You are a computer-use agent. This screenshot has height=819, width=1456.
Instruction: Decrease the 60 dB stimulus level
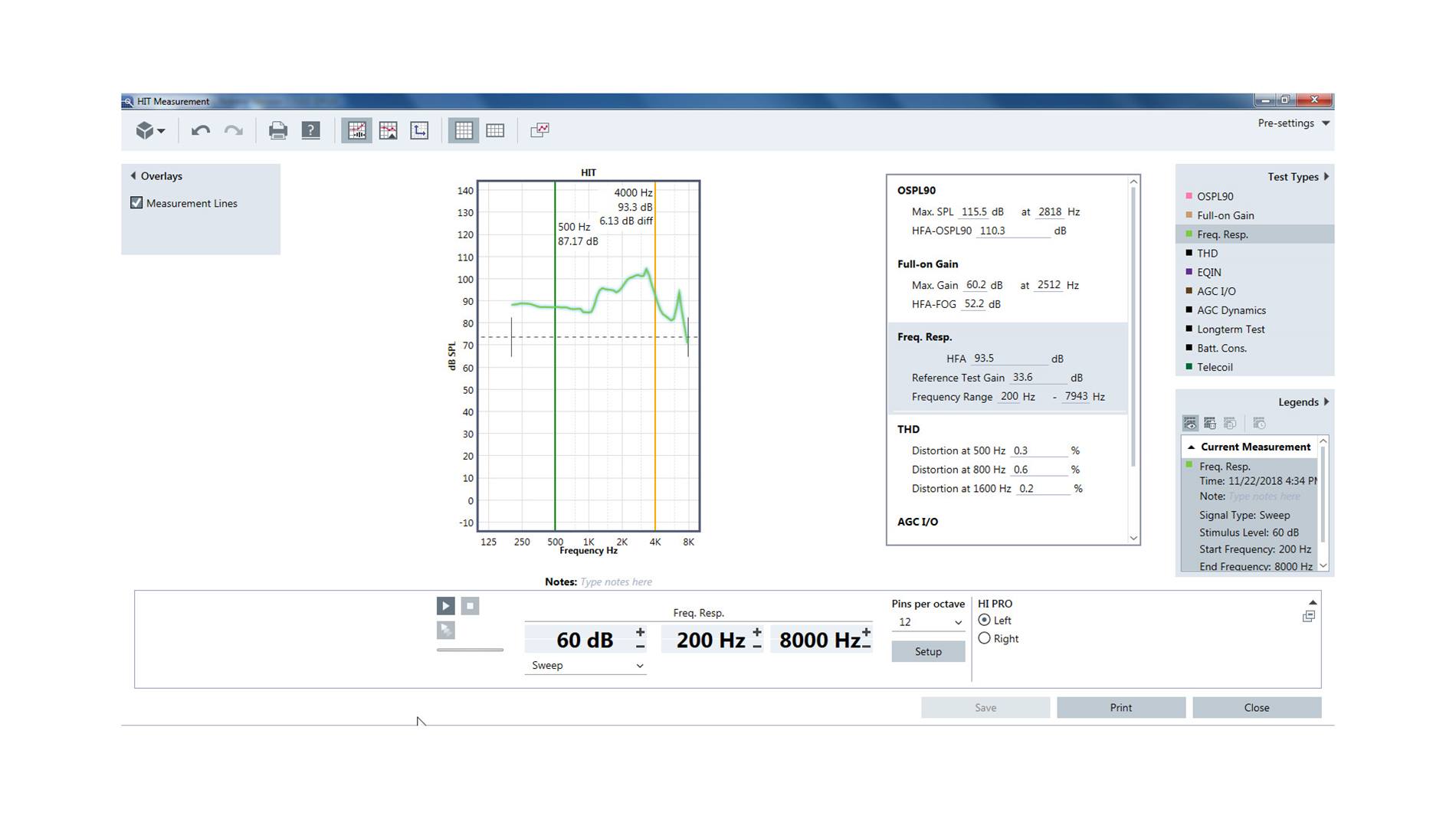point(640,647)
